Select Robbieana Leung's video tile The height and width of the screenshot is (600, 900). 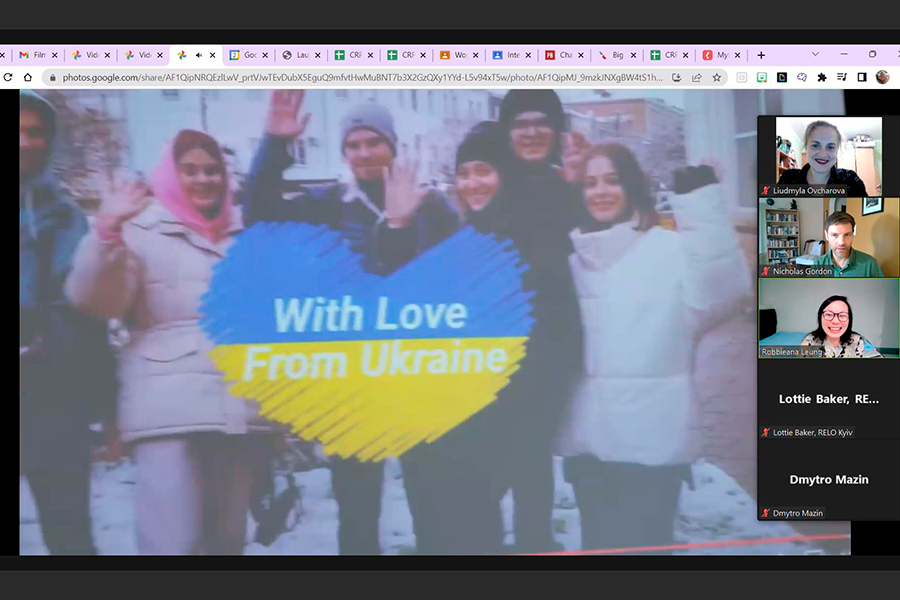(829, 318)
